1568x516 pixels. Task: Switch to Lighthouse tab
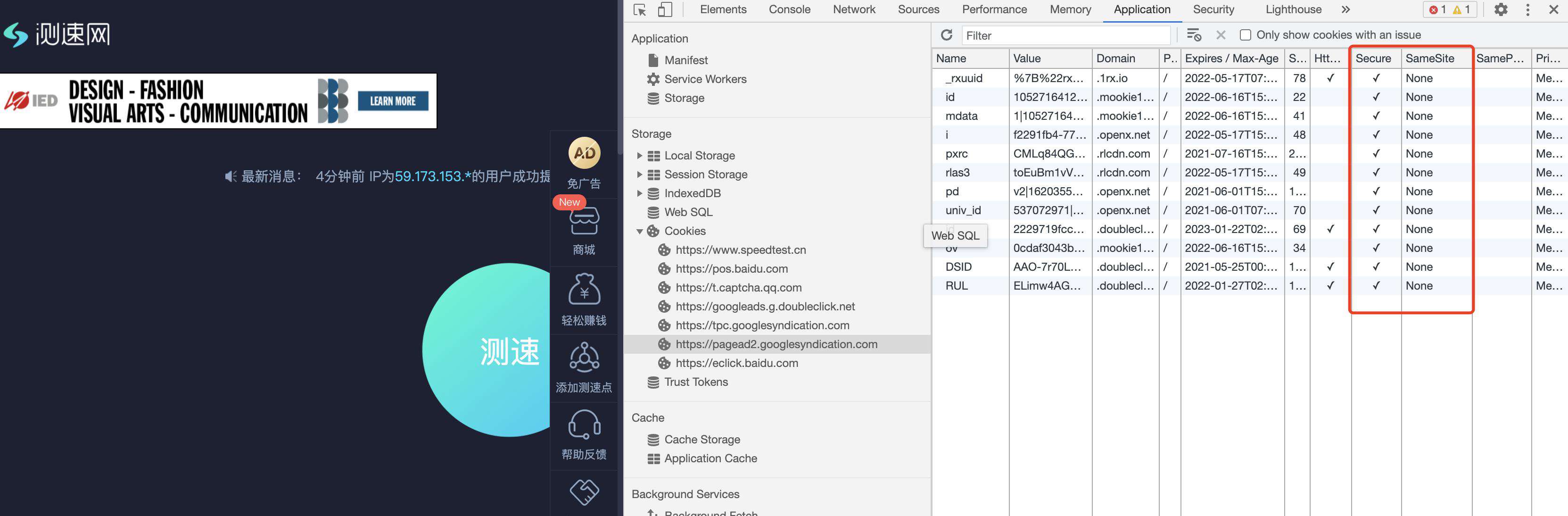pyautogui.click(x=1294, y=10)
